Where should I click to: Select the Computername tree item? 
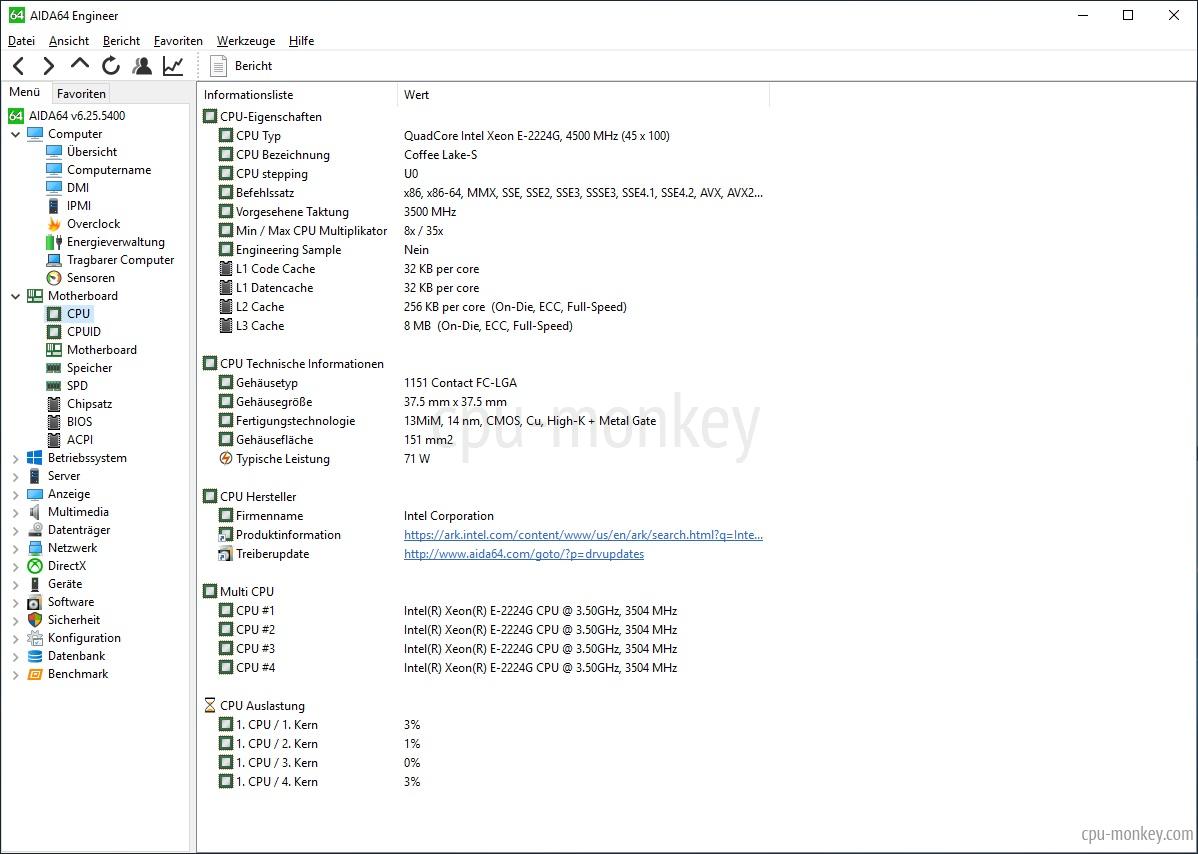point(108,170)
